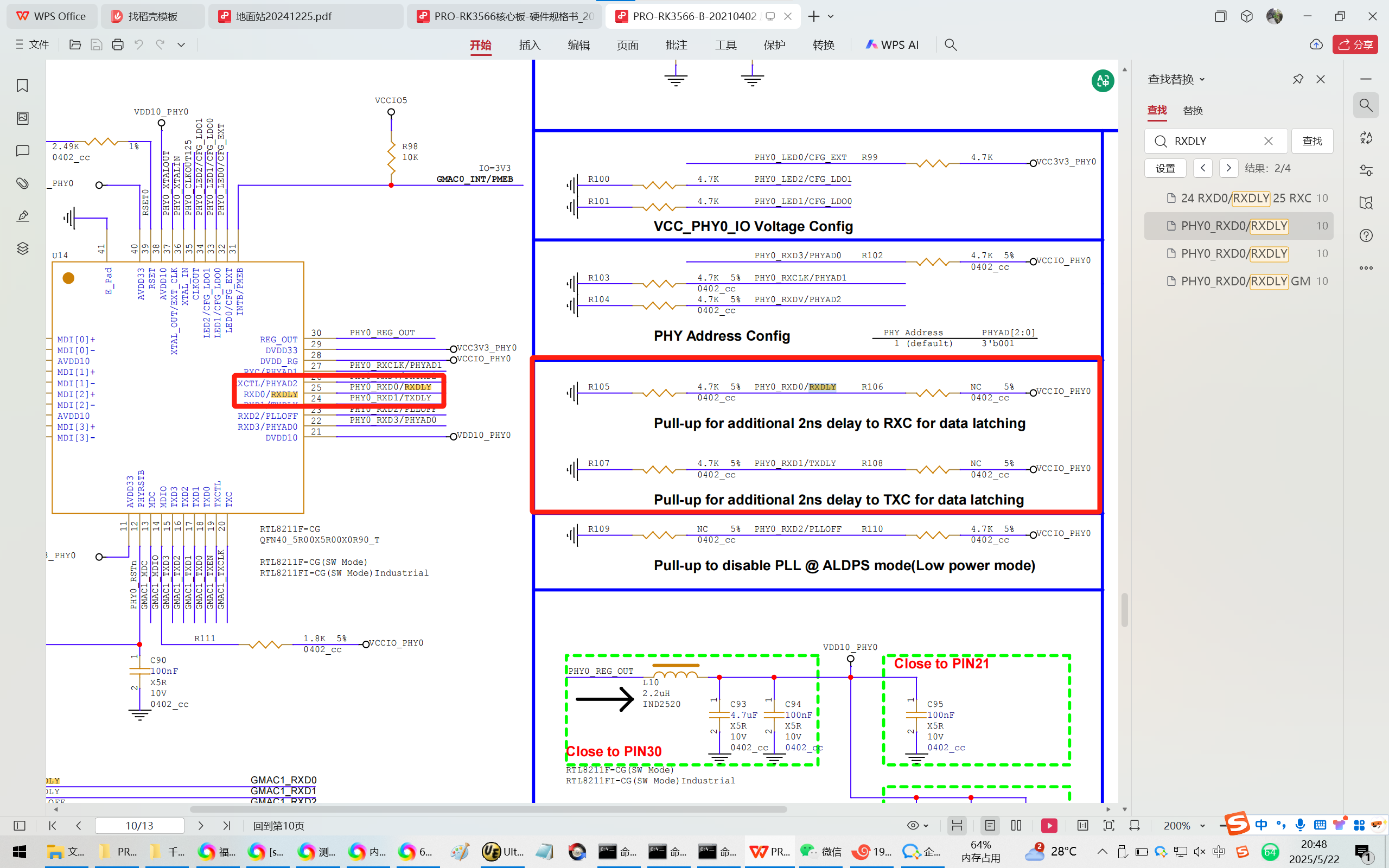This screenshot has height=868, width=1389.
Task: Click the 查找 search button
Action: [x=1311, y=141]
